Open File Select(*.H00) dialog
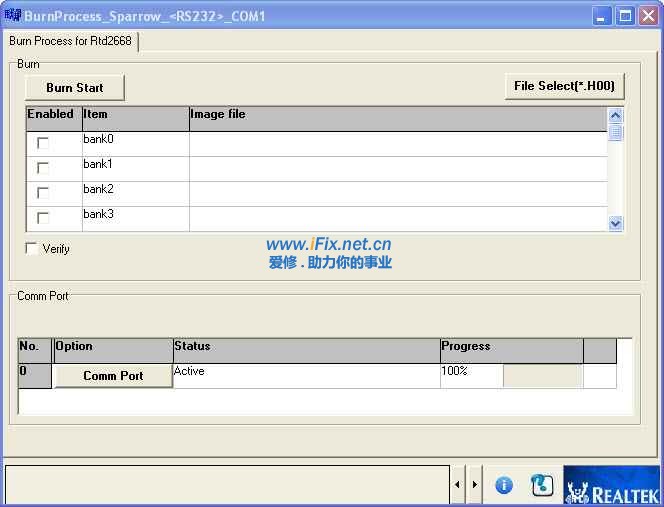Screen dimensions: 664x507 click(564, 86)
